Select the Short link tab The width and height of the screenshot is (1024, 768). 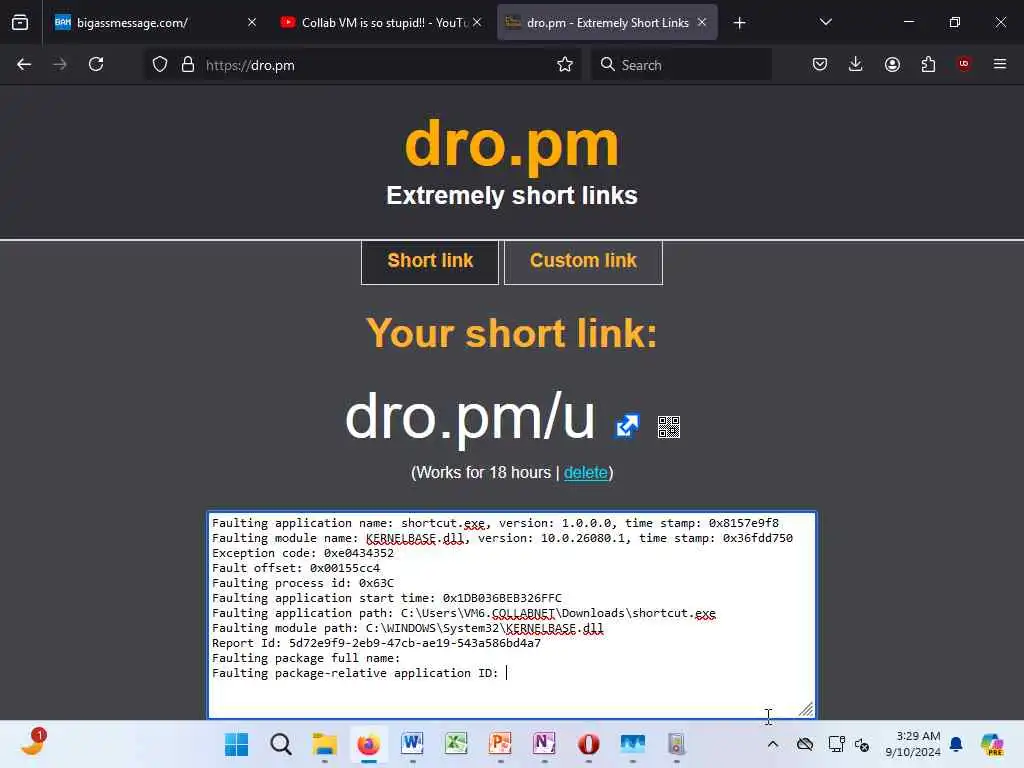430,262
